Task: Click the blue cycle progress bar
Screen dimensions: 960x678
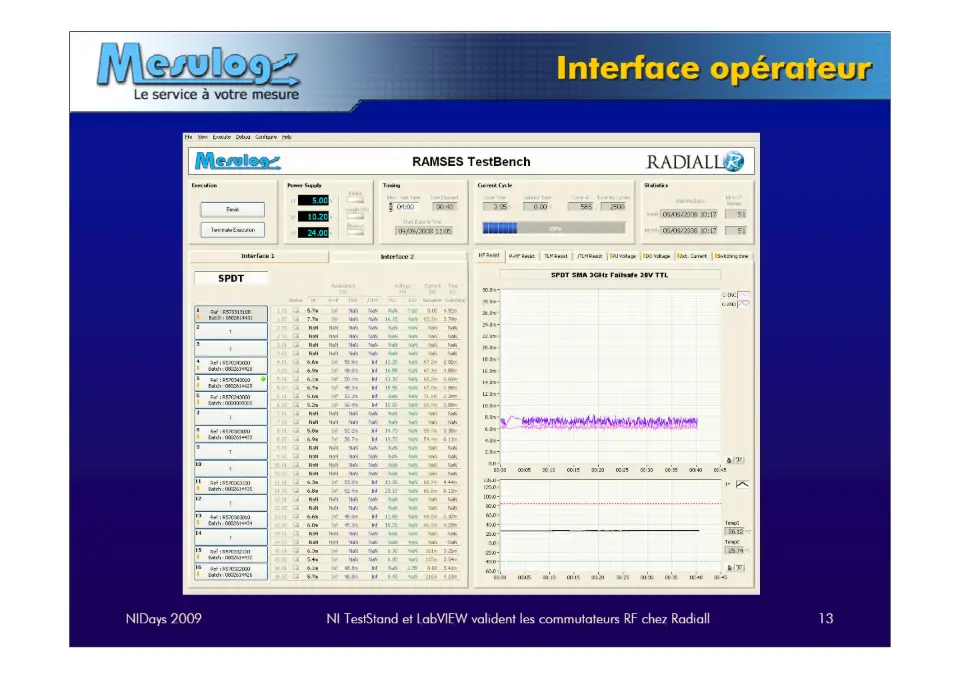Action: (553, 228)
